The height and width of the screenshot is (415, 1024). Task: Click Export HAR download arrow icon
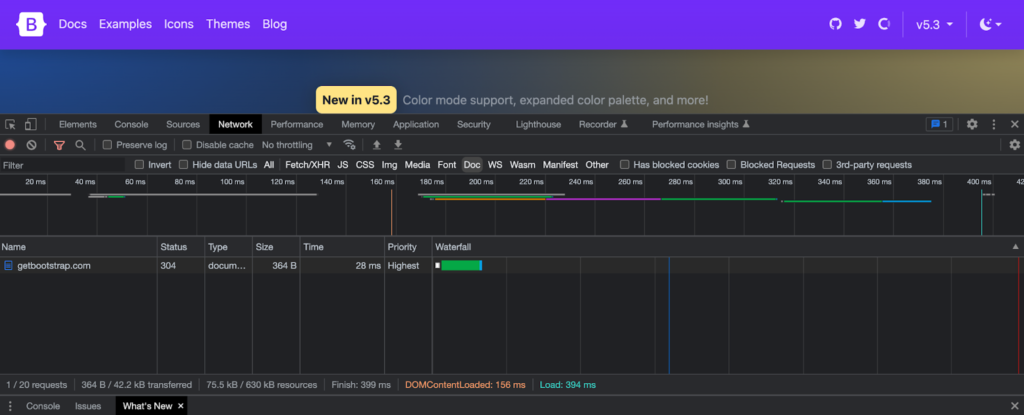coord(398,145)
